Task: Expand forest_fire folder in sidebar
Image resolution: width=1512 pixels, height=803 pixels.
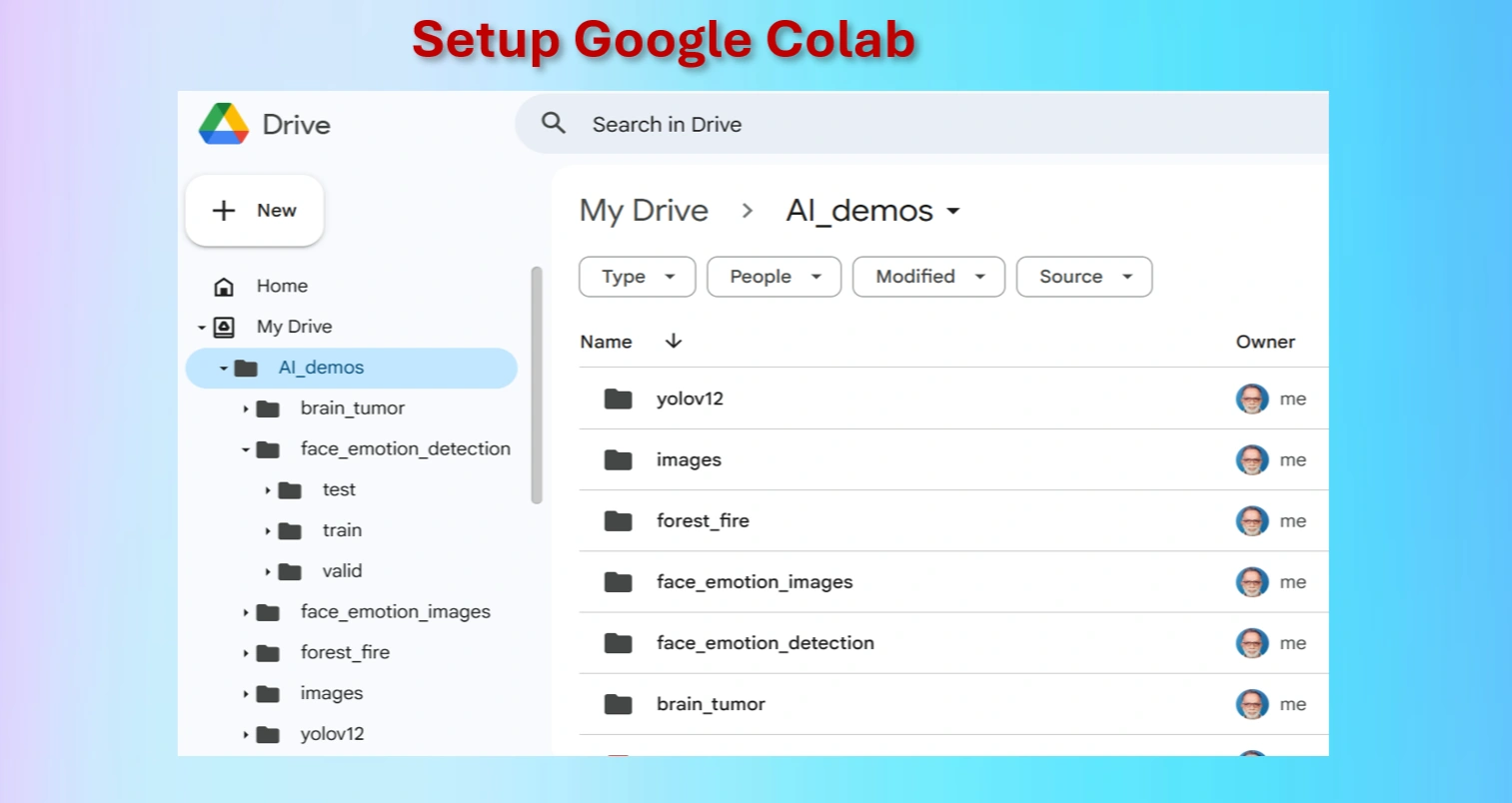Action: coord(246,653)
